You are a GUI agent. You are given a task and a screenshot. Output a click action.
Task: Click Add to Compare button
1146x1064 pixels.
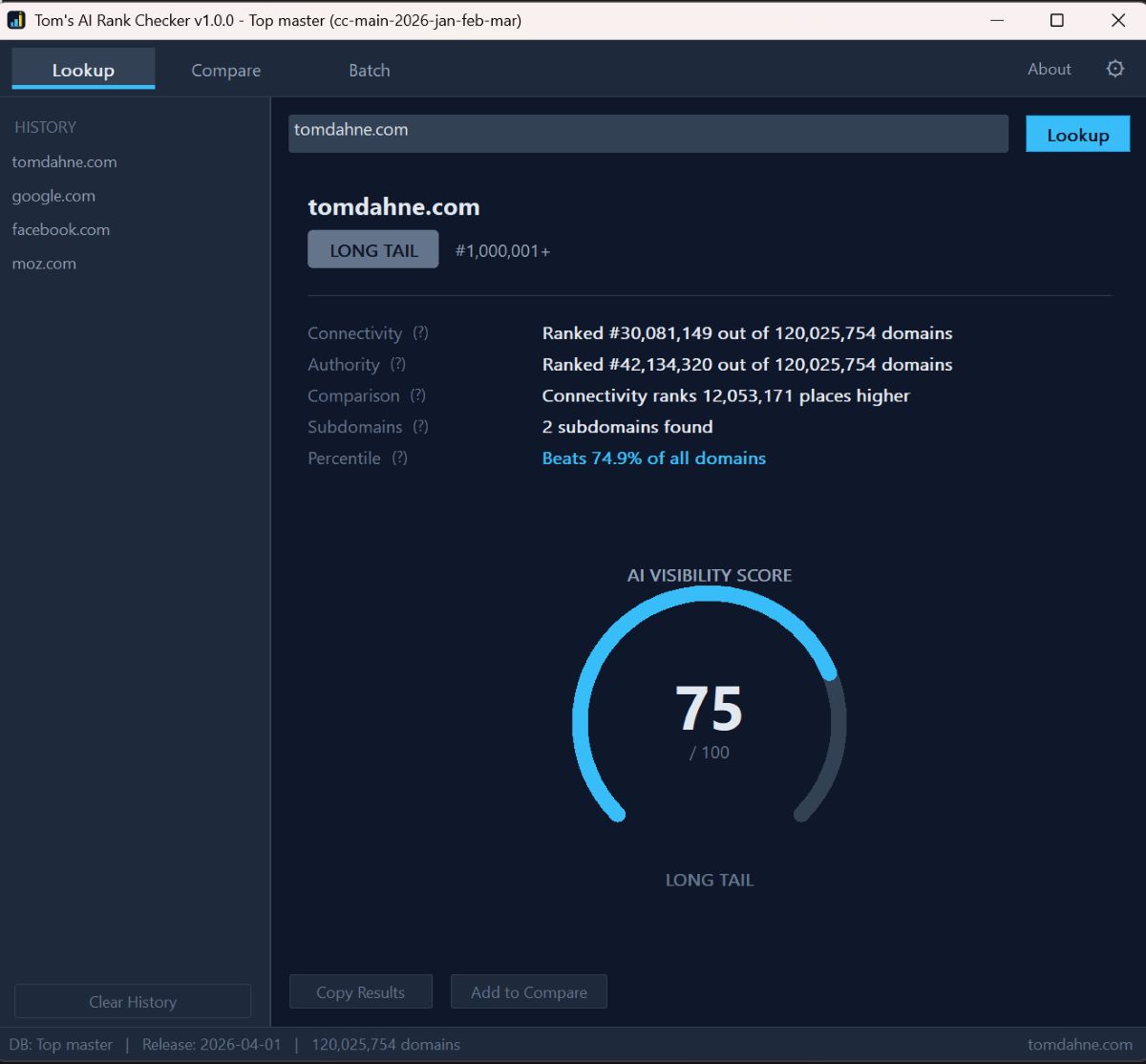click(x=528, y=992)
